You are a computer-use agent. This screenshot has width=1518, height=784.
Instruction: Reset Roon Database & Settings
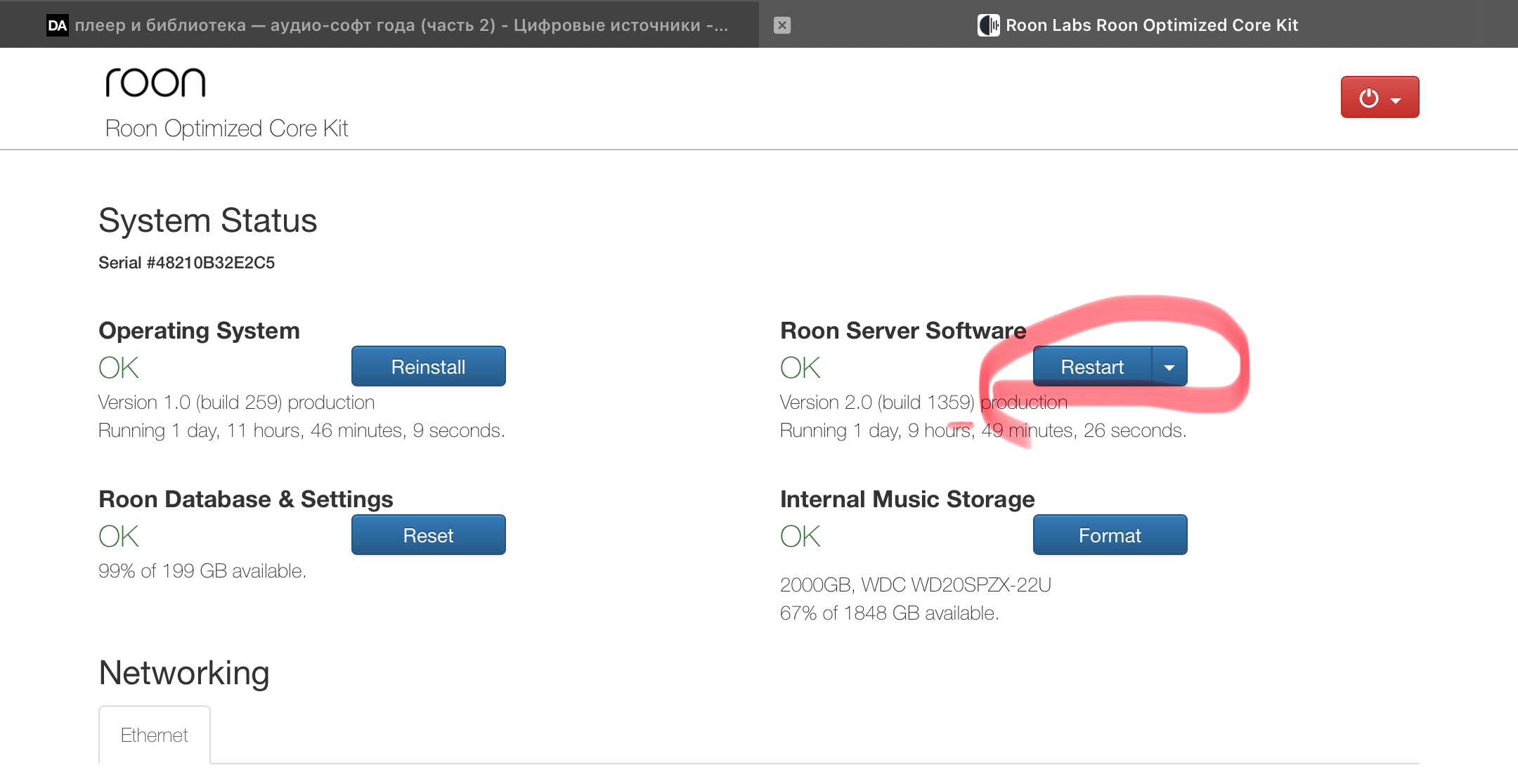coord(429,535)
